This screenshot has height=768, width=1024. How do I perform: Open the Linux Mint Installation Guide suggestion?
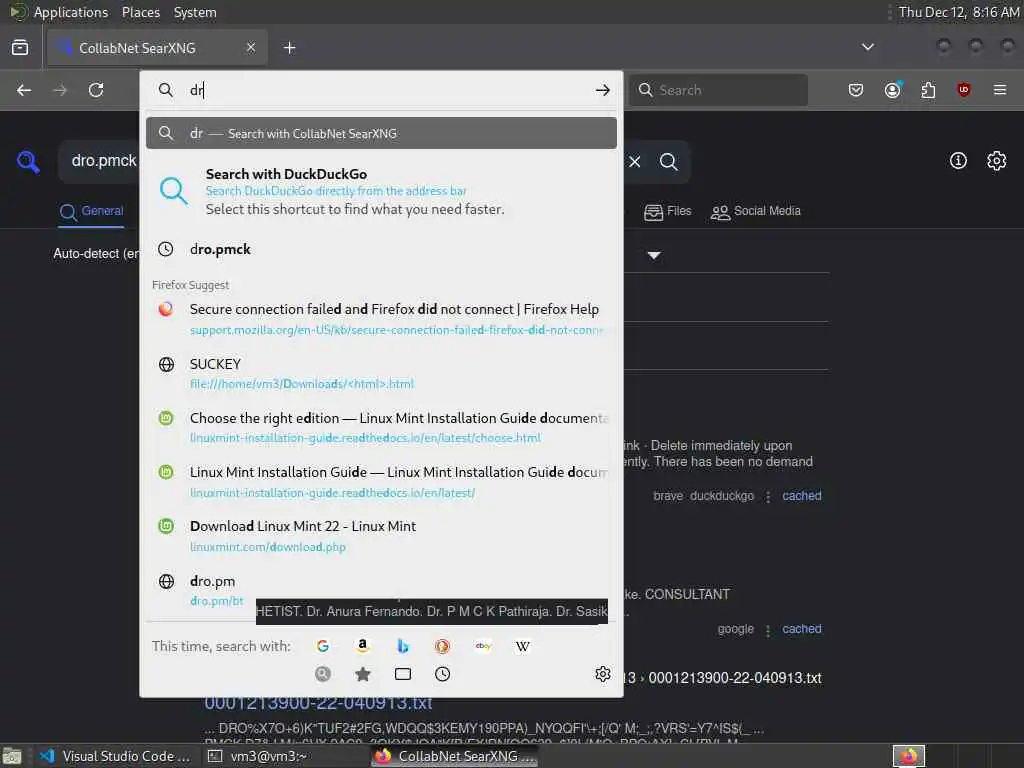381,481
